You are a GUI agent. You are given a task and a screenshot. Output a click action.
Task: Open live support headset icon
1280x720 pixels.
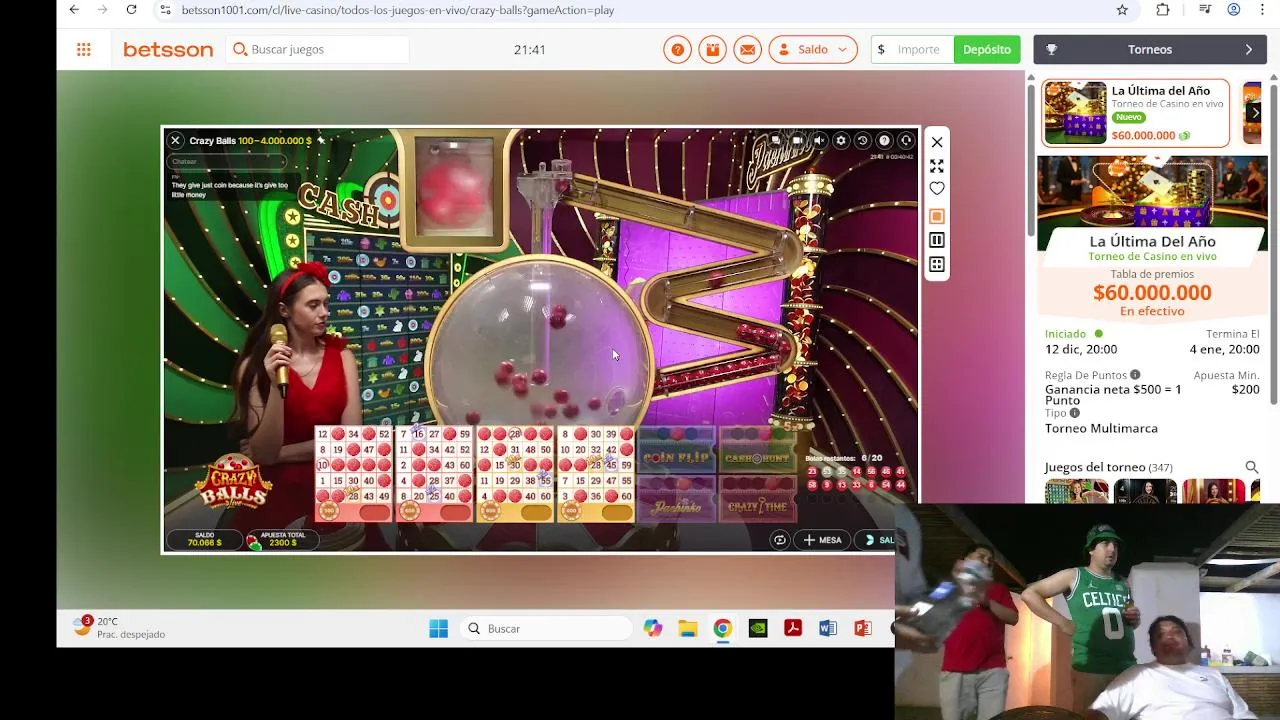pyautogui.click(x=906, y=141)
